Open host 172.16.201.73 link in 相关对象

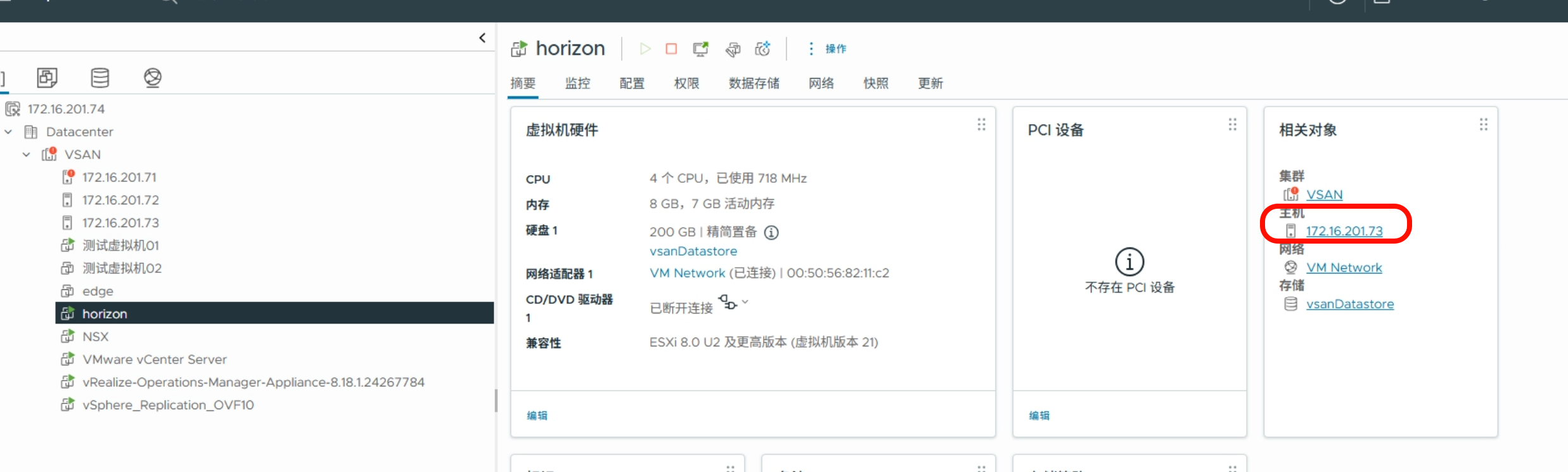[x=1344, y=232]
